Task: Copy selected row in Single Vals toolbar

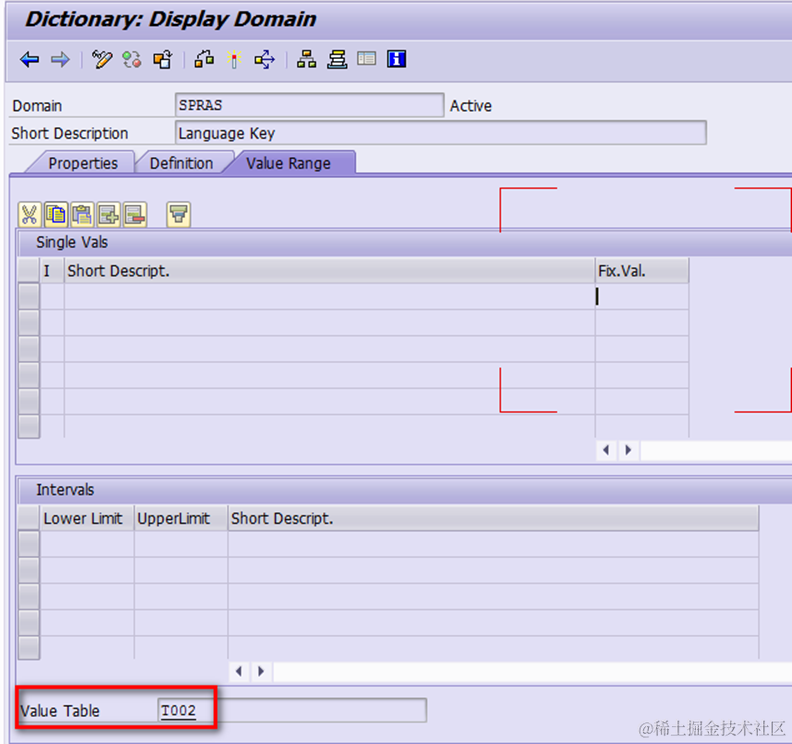Action: 56,215
